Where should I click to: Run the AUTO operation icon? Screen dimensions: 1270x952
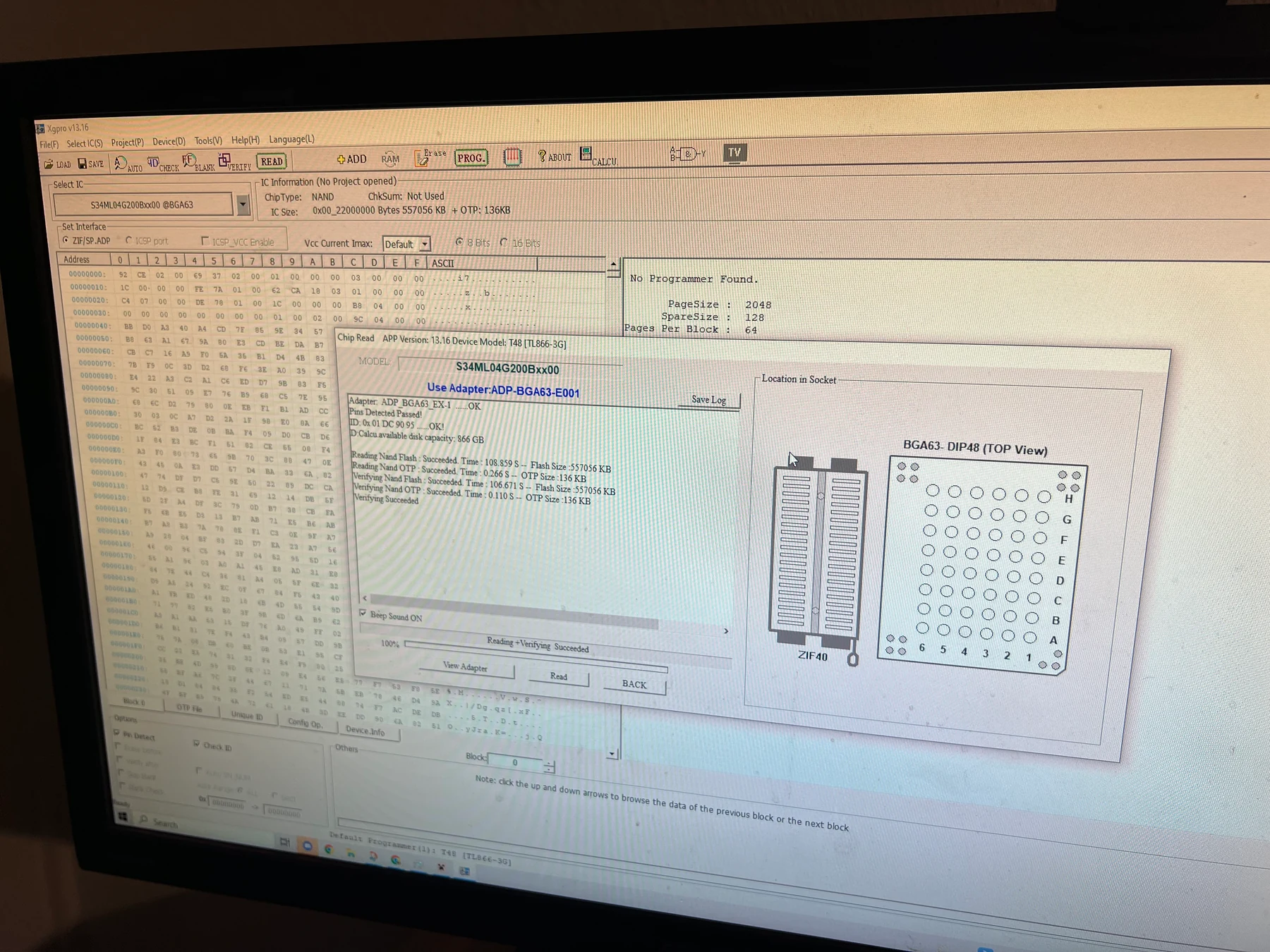(128, 164)
